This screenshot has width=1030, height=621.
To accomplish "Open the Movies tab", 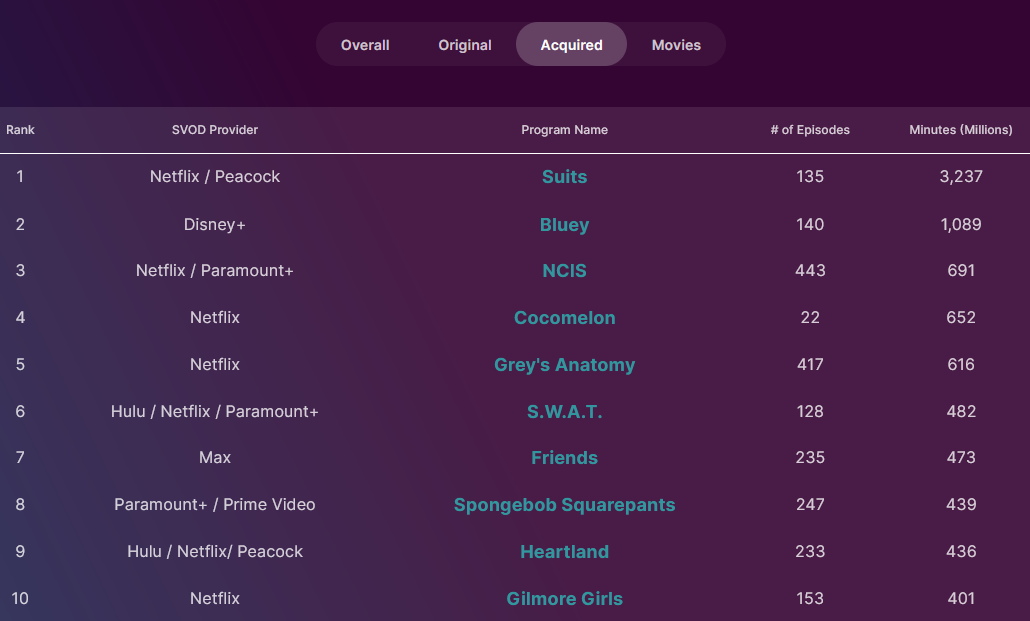I will click(676, 45).
